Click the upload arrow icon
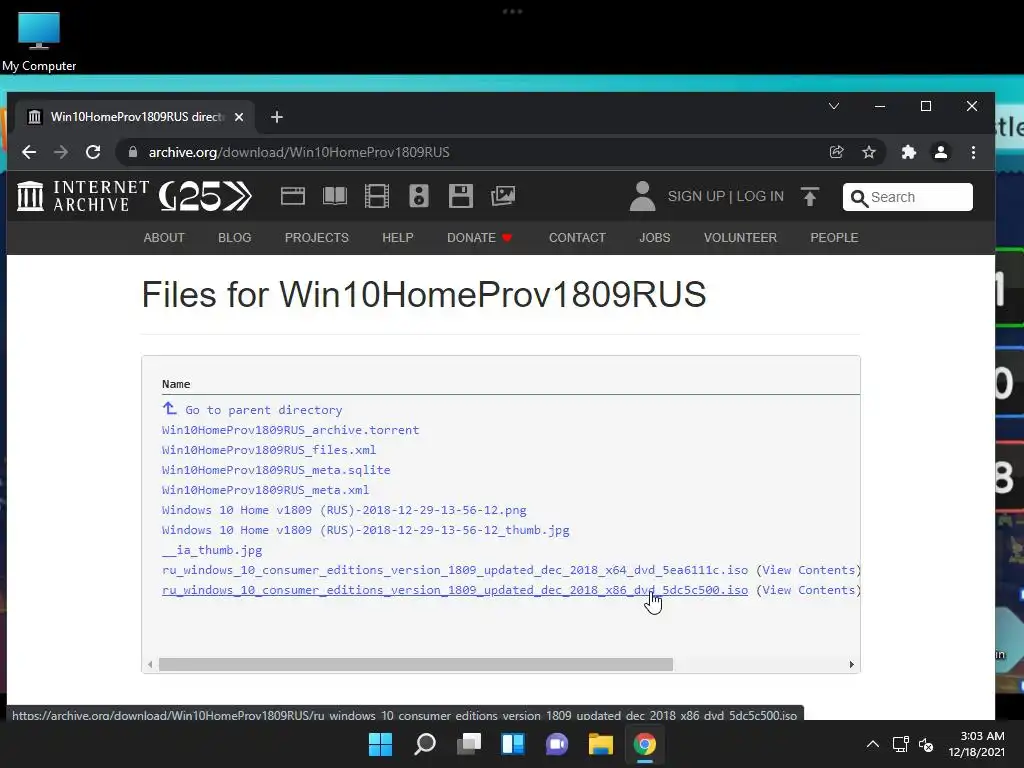Screen dimensions: 1024x768 tap(810, 197)
